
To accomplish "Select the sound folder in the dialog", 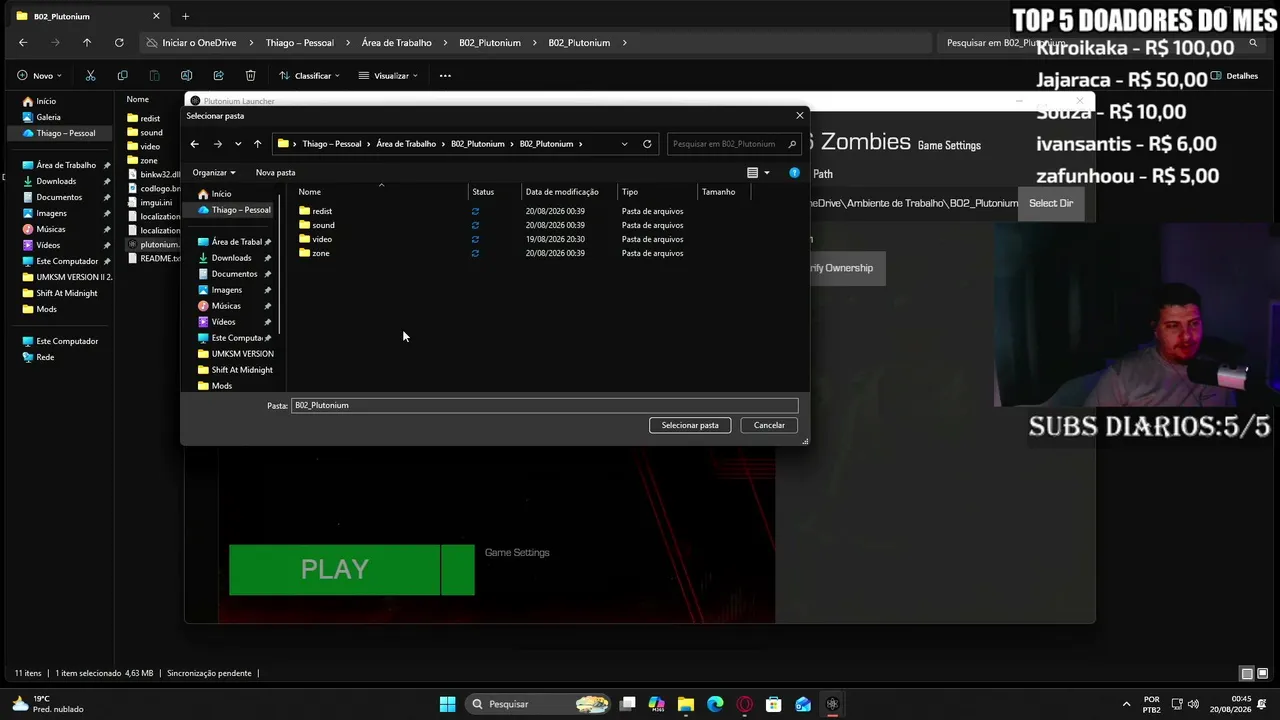I will (x=323, y=225).
